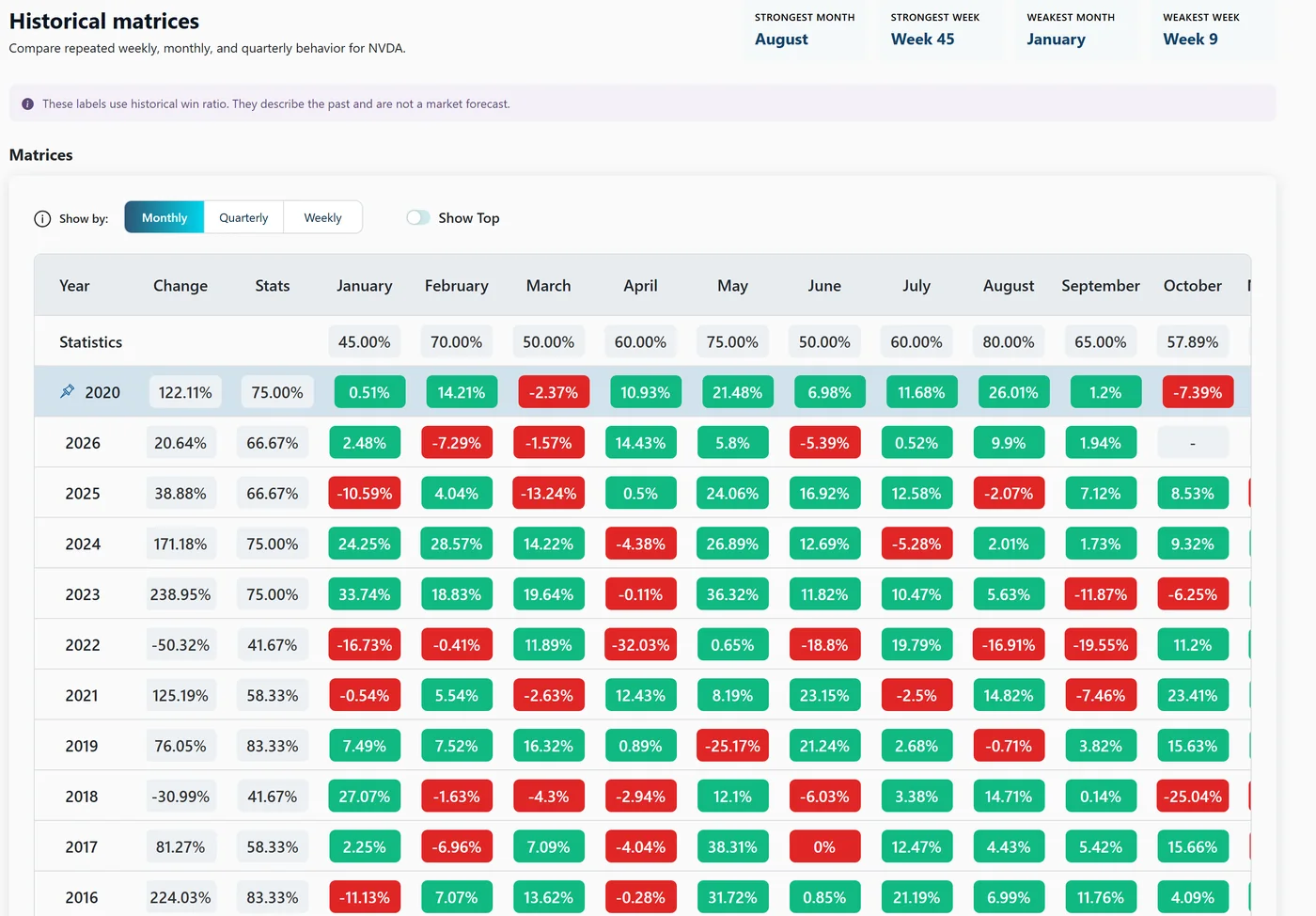Click the 2016 September cell 11.76%

tap(1101, 898)
